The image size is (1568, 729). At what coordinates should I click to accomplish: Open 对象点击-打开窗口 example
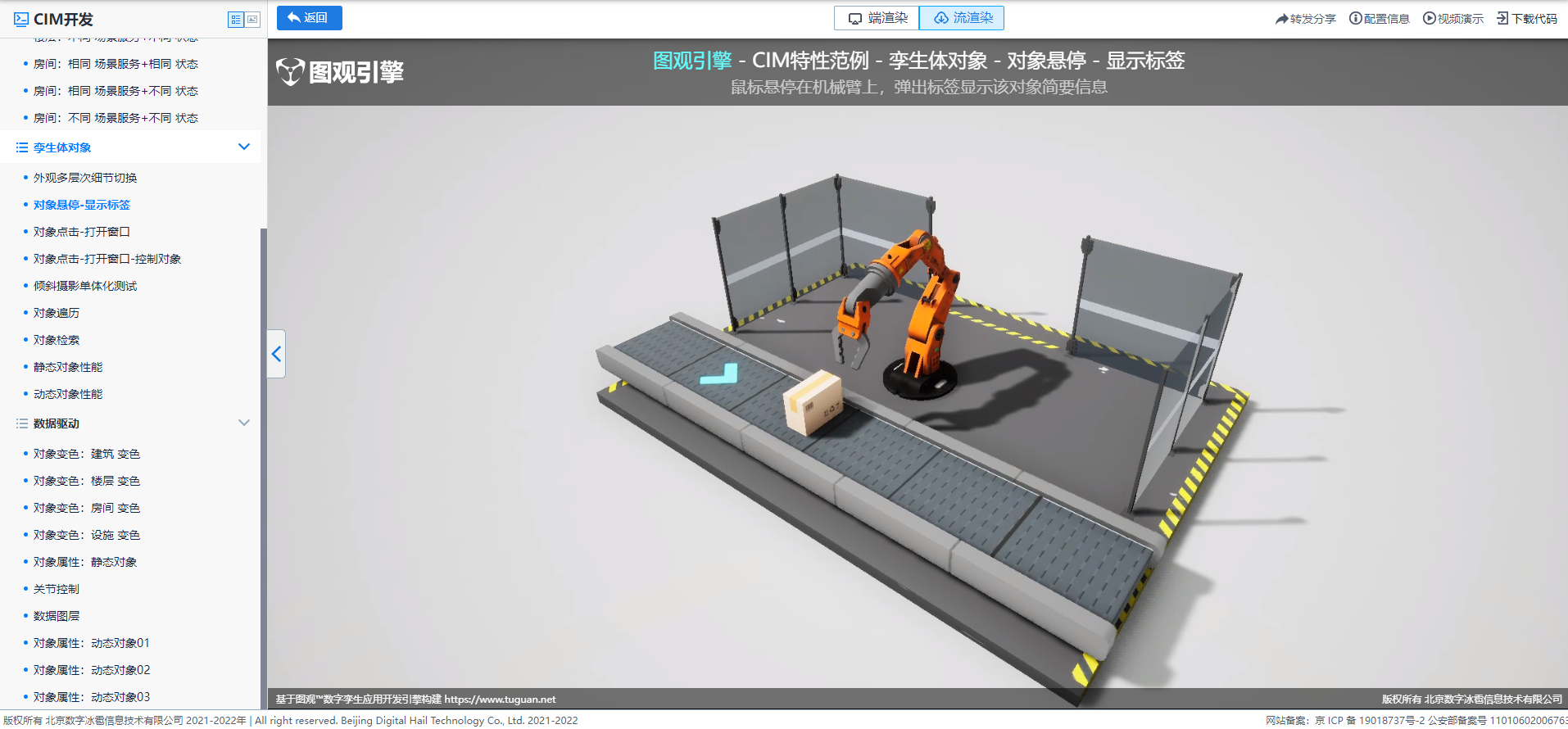pos(82,232)
